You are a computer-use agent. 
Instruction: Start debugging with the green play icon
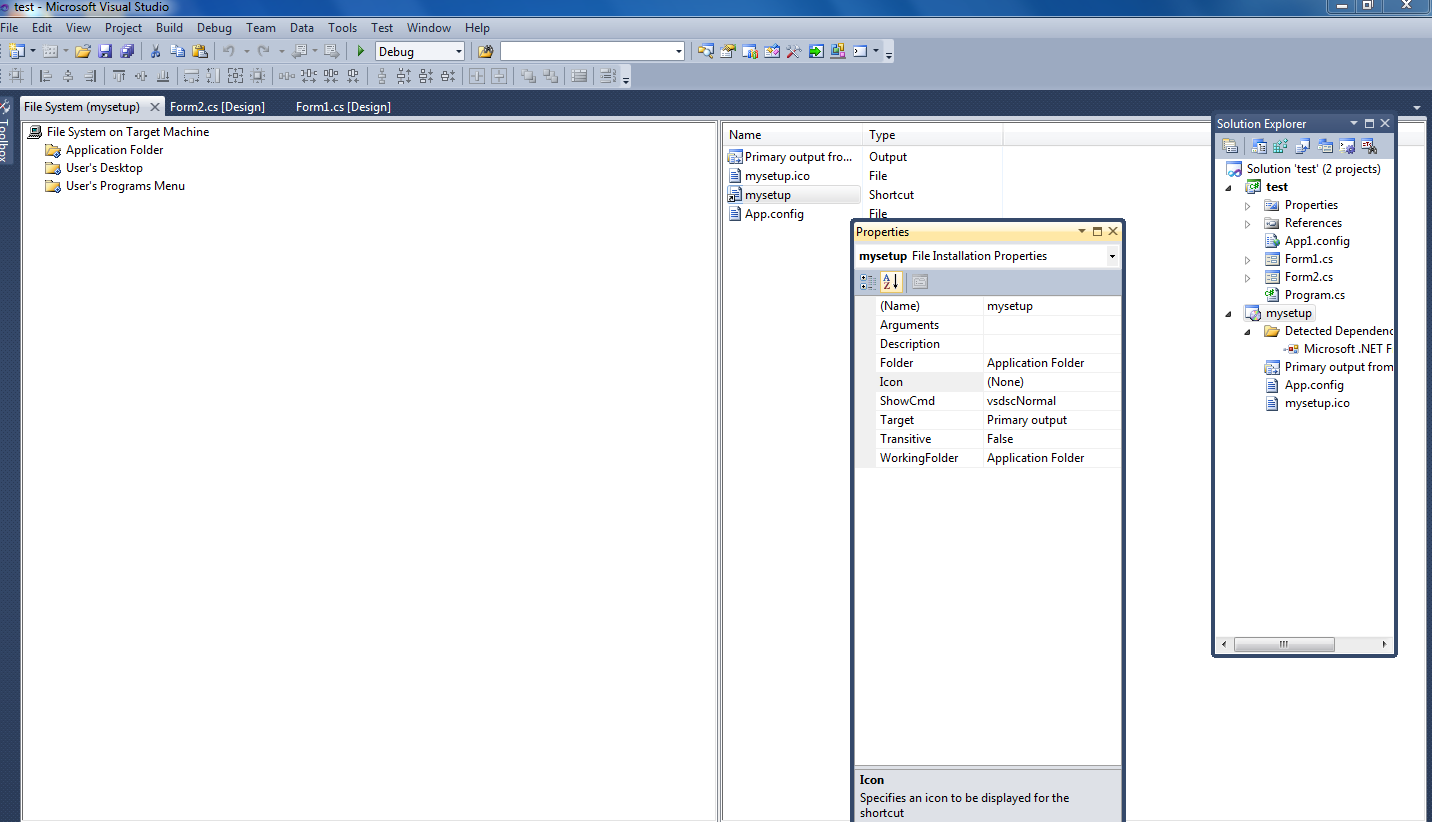click(361, 51)
